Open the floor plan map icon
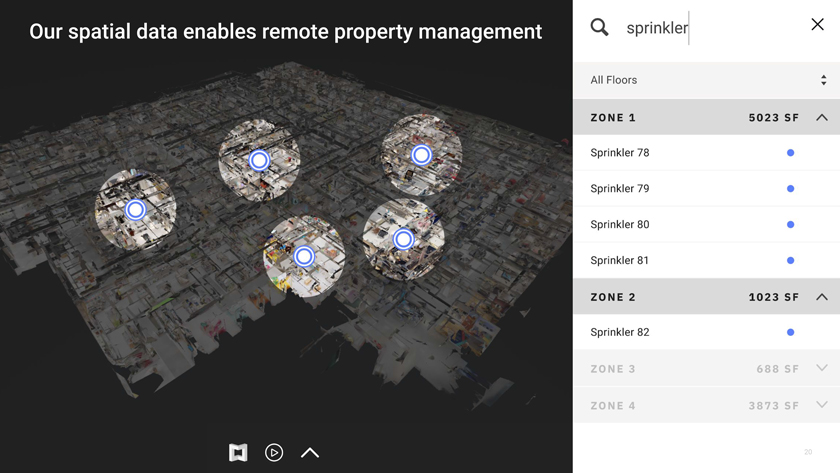This screenshot has width=840, height=473. coord(238,453)
